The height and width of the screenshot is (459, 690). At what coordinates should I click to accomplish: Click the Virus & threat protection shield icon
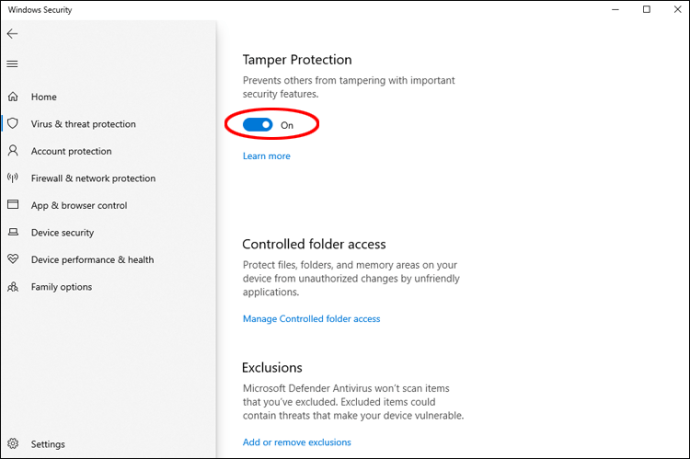click(x=13, y=124)
